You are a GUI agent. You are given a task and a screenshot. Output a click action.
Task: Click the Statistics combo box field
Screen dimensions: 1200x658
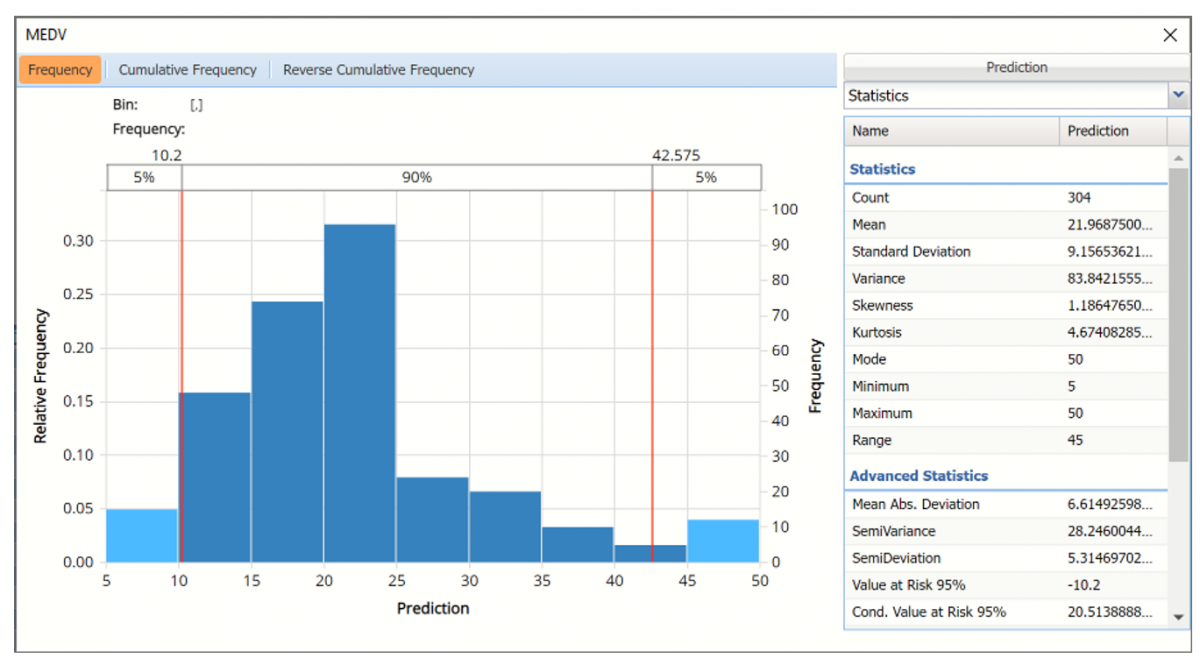pos(1004,96)
